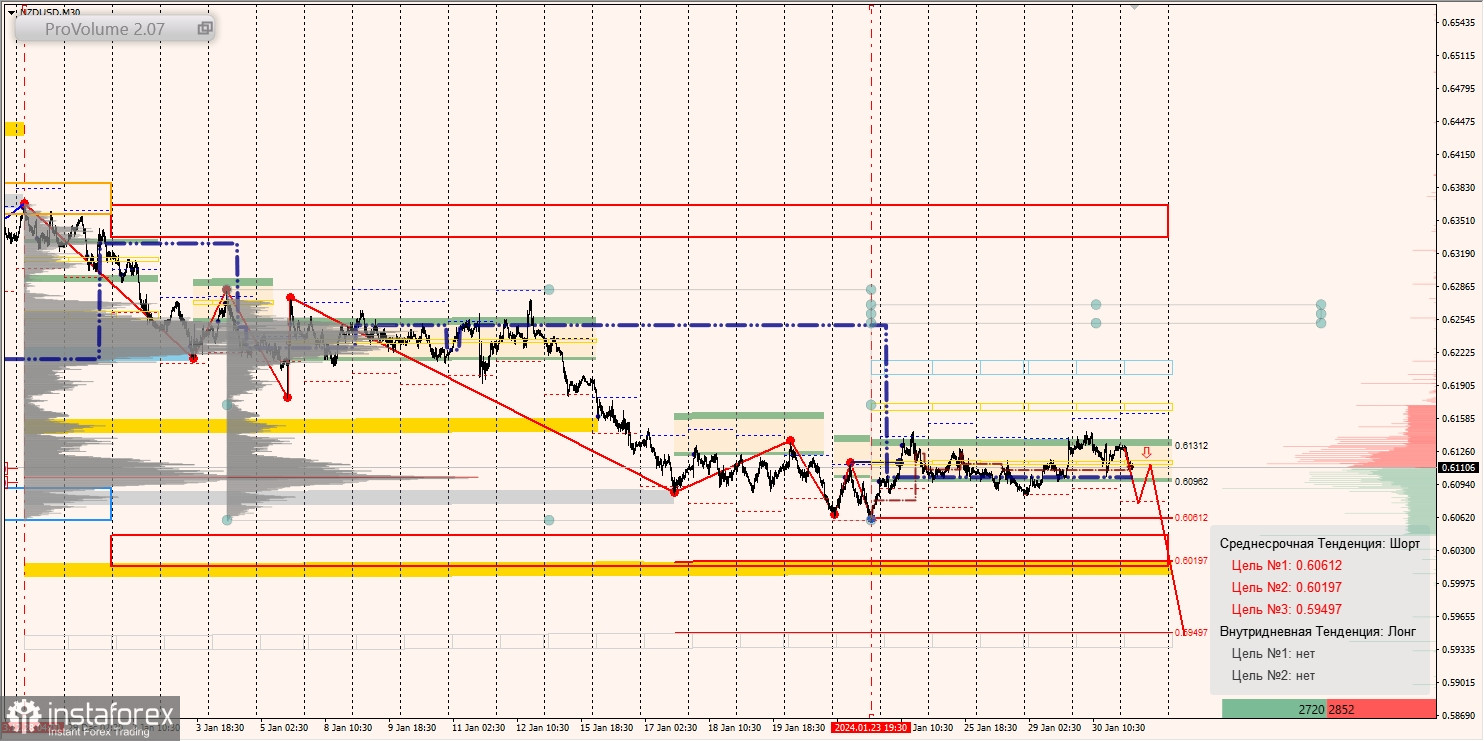Screen dimensions: 1484x741
Task: Click the 0.64795 price axis label
Action: 1459,88
